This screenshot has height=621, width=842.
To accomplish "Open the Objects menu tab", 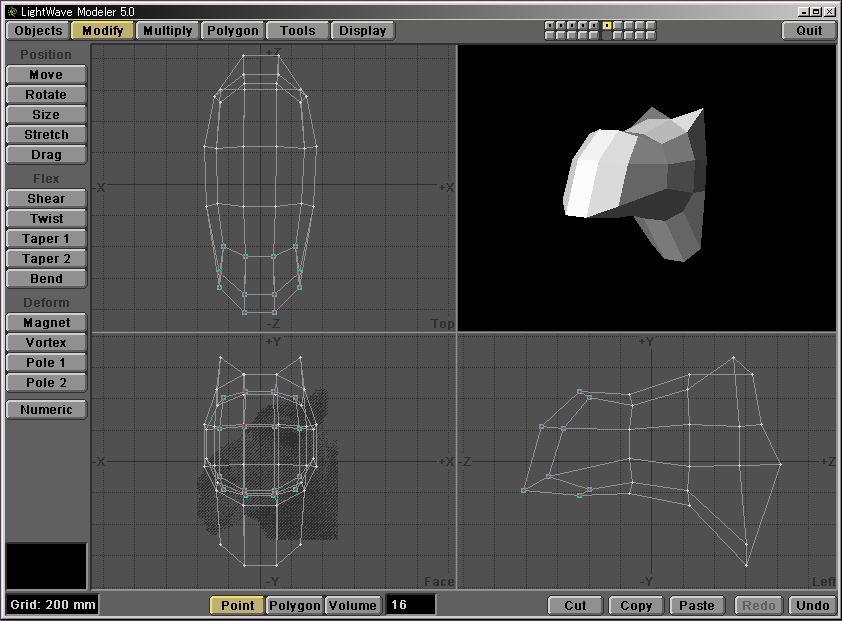I will pos(39,30).
